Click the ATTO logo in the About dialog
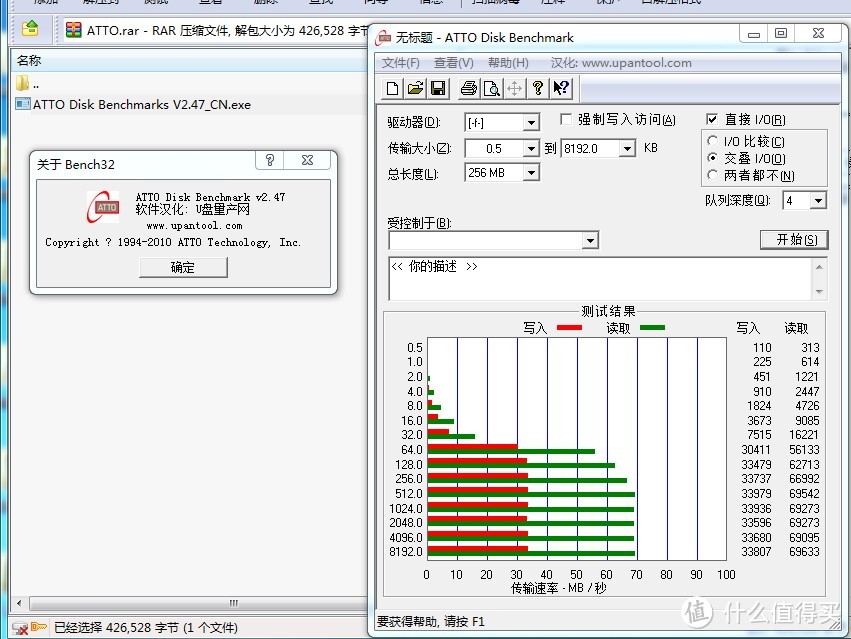This screenshot has width=851, height=639. (103, 207)
